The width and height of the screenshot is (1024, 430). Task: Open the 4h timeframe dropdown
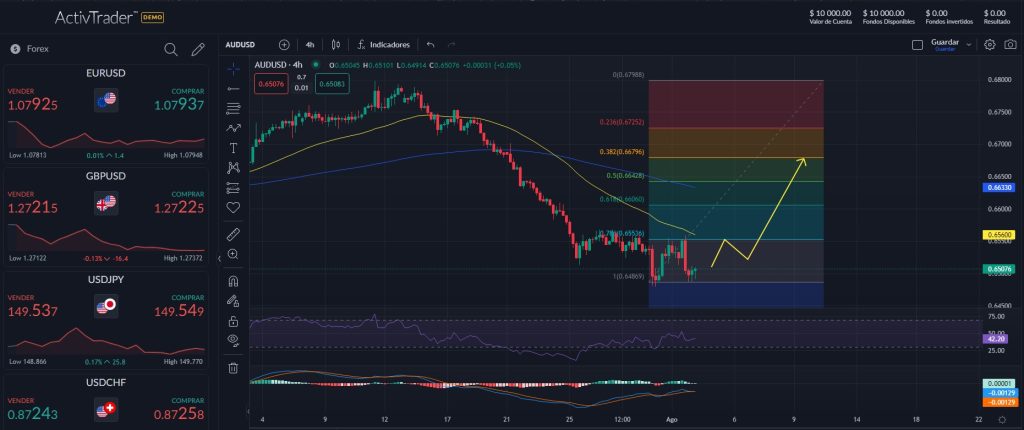click(x=310, y=44)
